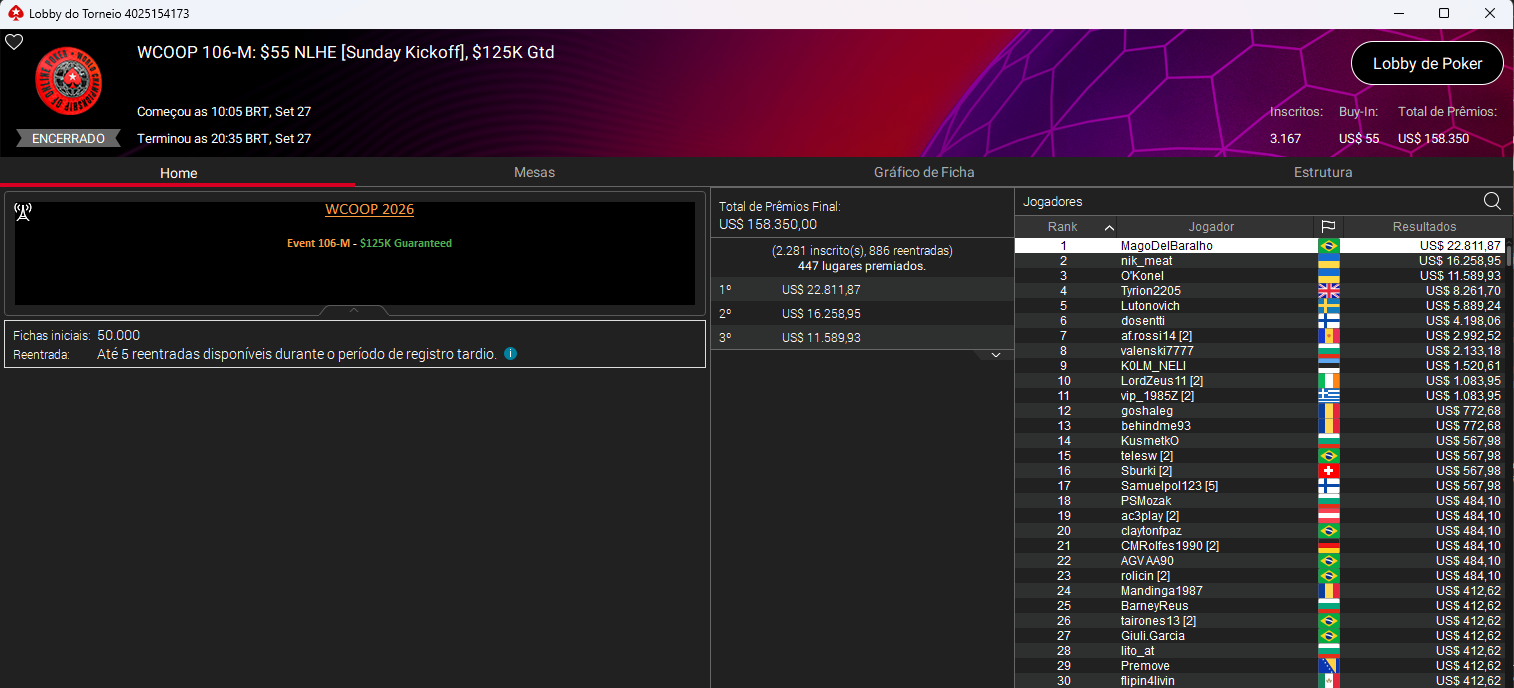Open the WCOOP 2026 link
This screenshot has width=1514, height=688.
[x=369, y=209]
